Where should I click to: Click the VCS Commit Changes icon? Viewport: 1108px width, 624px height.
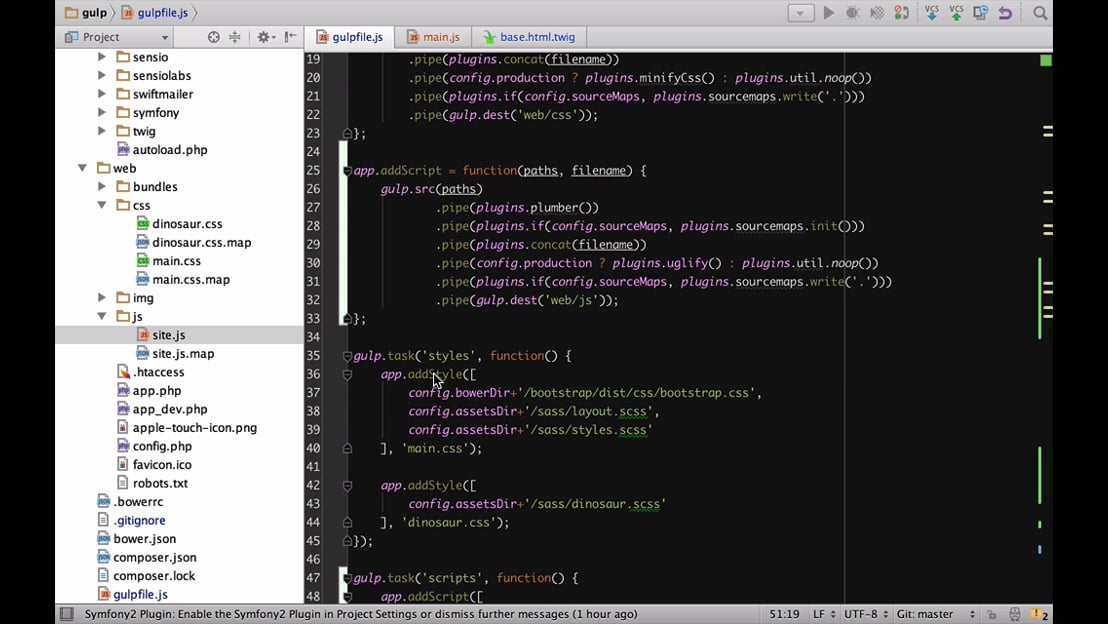point(956,13)
